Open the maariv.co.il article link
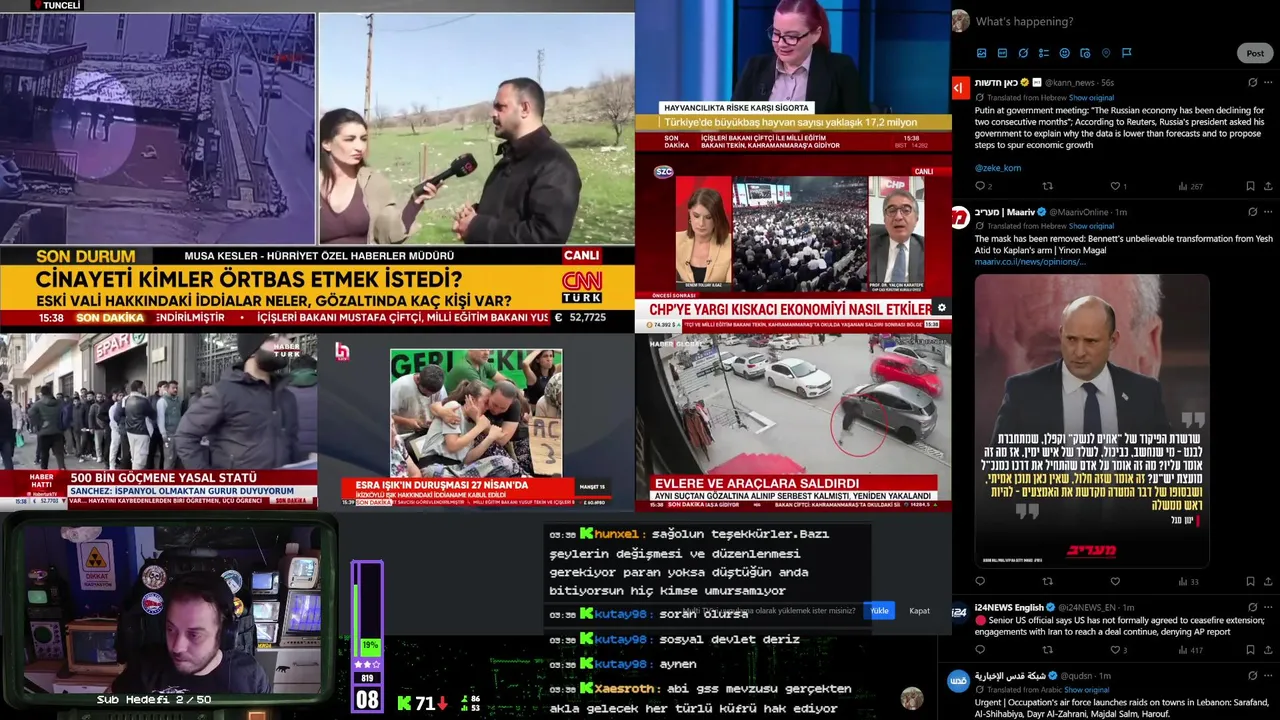Image resolution: width=1280 pixels, height=720 pixels. tap(1030, 262)
